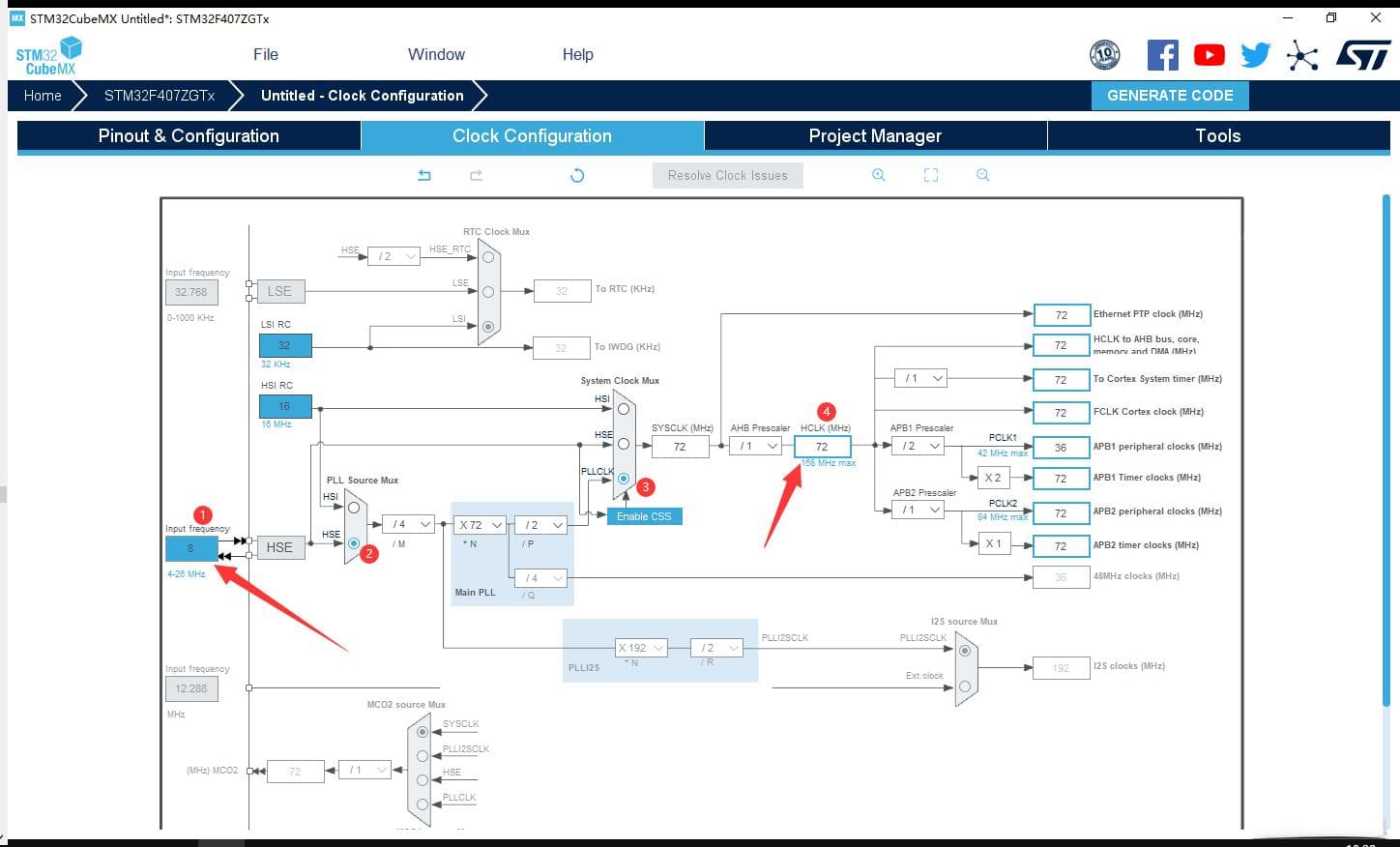Open the Cortex System timer /1 dropdown
This screenshot has width=1400, height=847.
920,378
